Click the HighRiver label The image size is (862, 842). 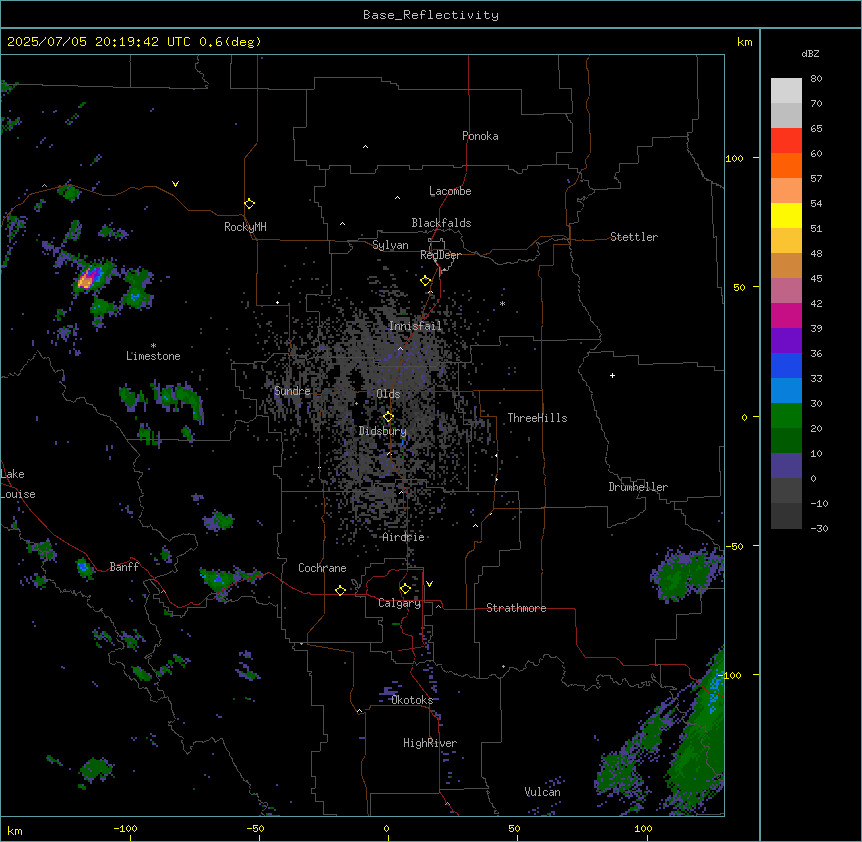click(x=430, y=743)
